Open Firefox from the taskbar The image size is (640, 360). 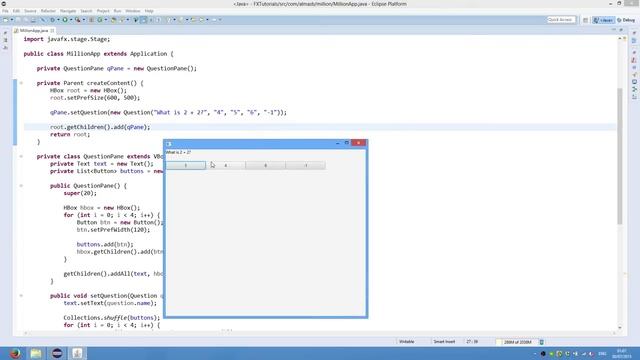coord(16,353)
